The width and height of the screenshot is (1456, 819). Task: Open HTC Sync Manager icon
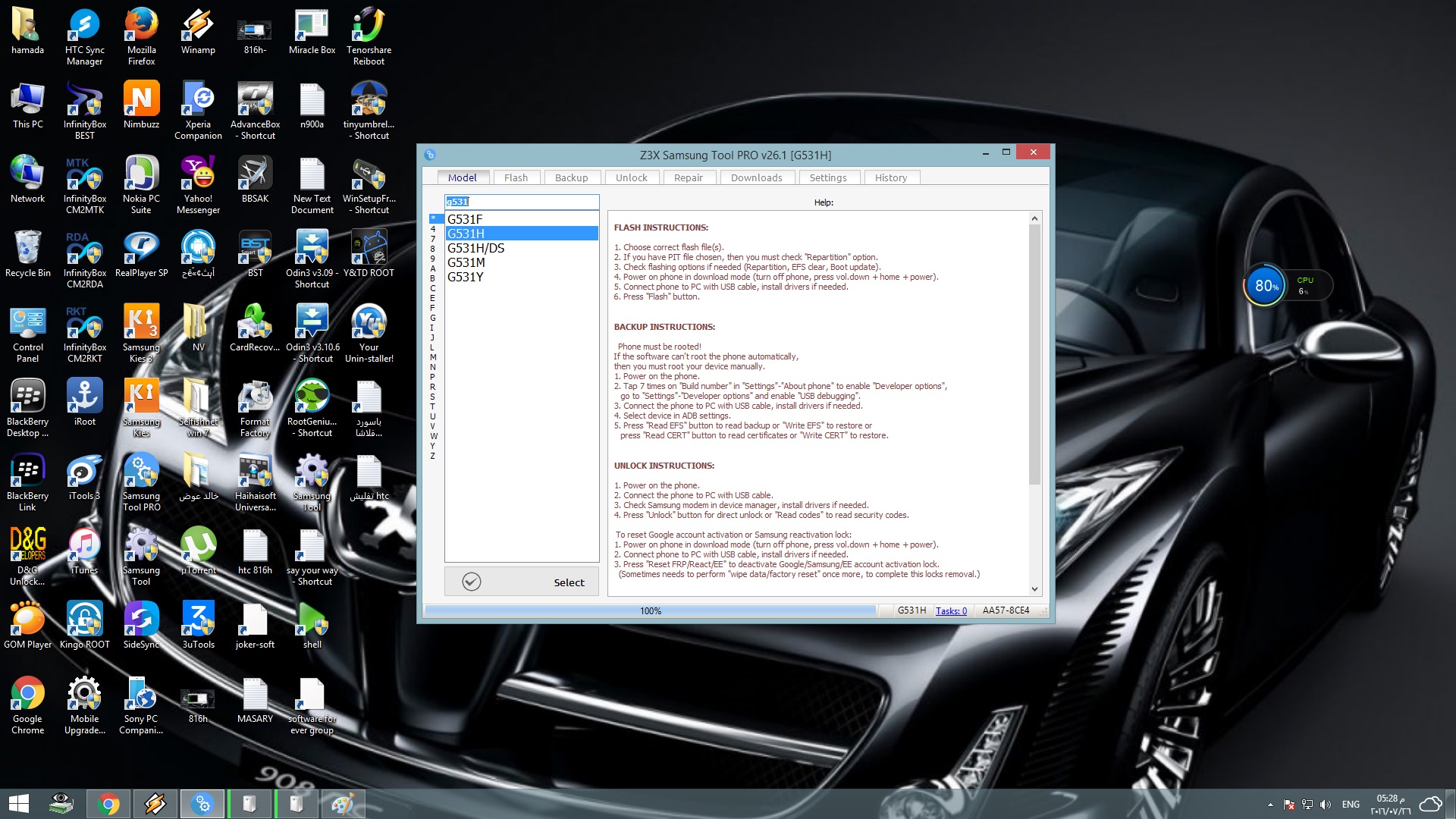click(84, 36)
